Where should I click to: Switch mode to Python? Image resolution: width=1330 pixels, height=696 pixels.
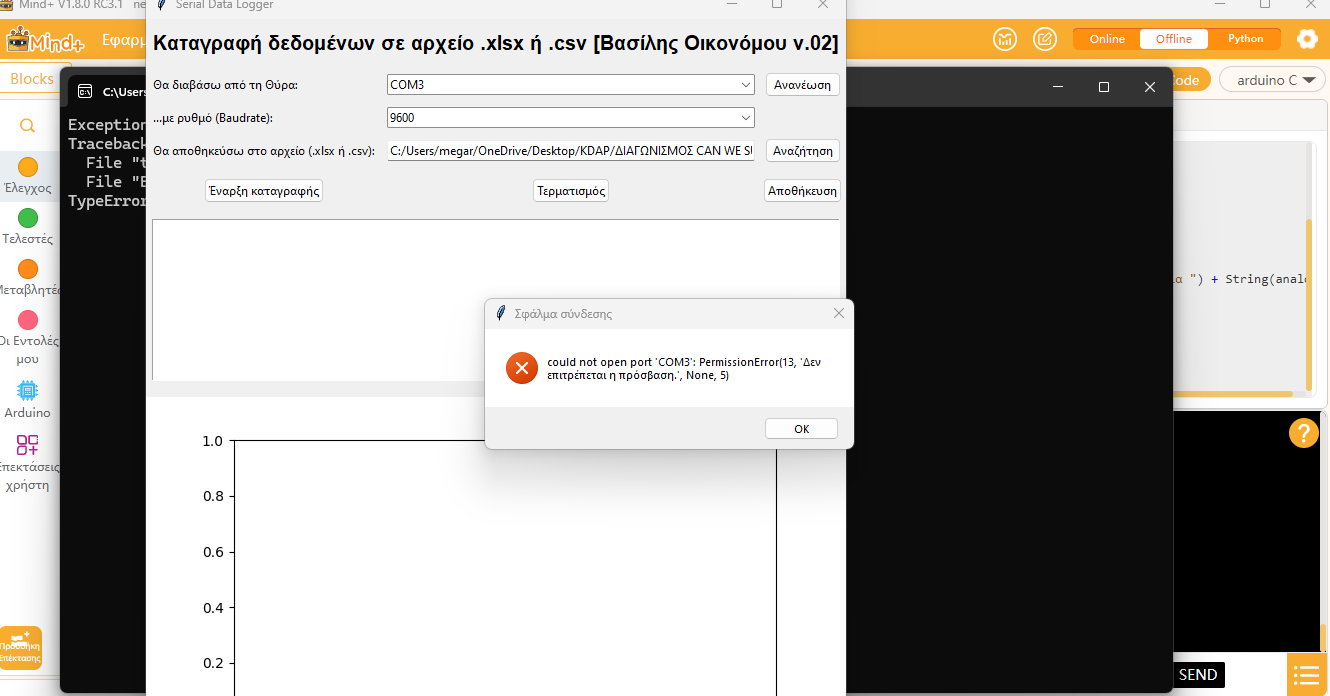(x=1245, y=39)
